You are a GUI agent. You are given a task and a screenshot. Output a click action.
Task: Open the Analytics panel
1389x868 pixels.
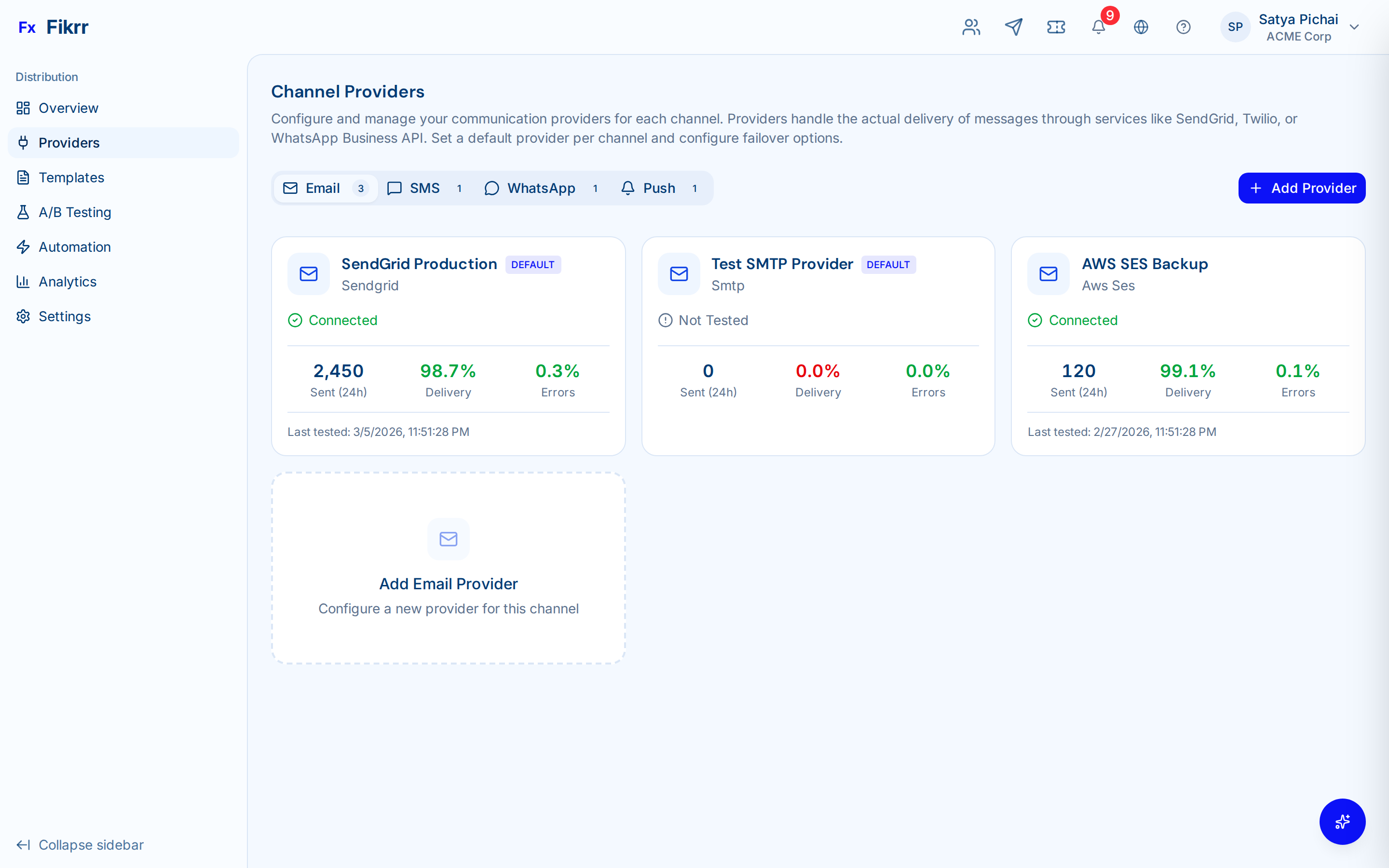(67, 281)
